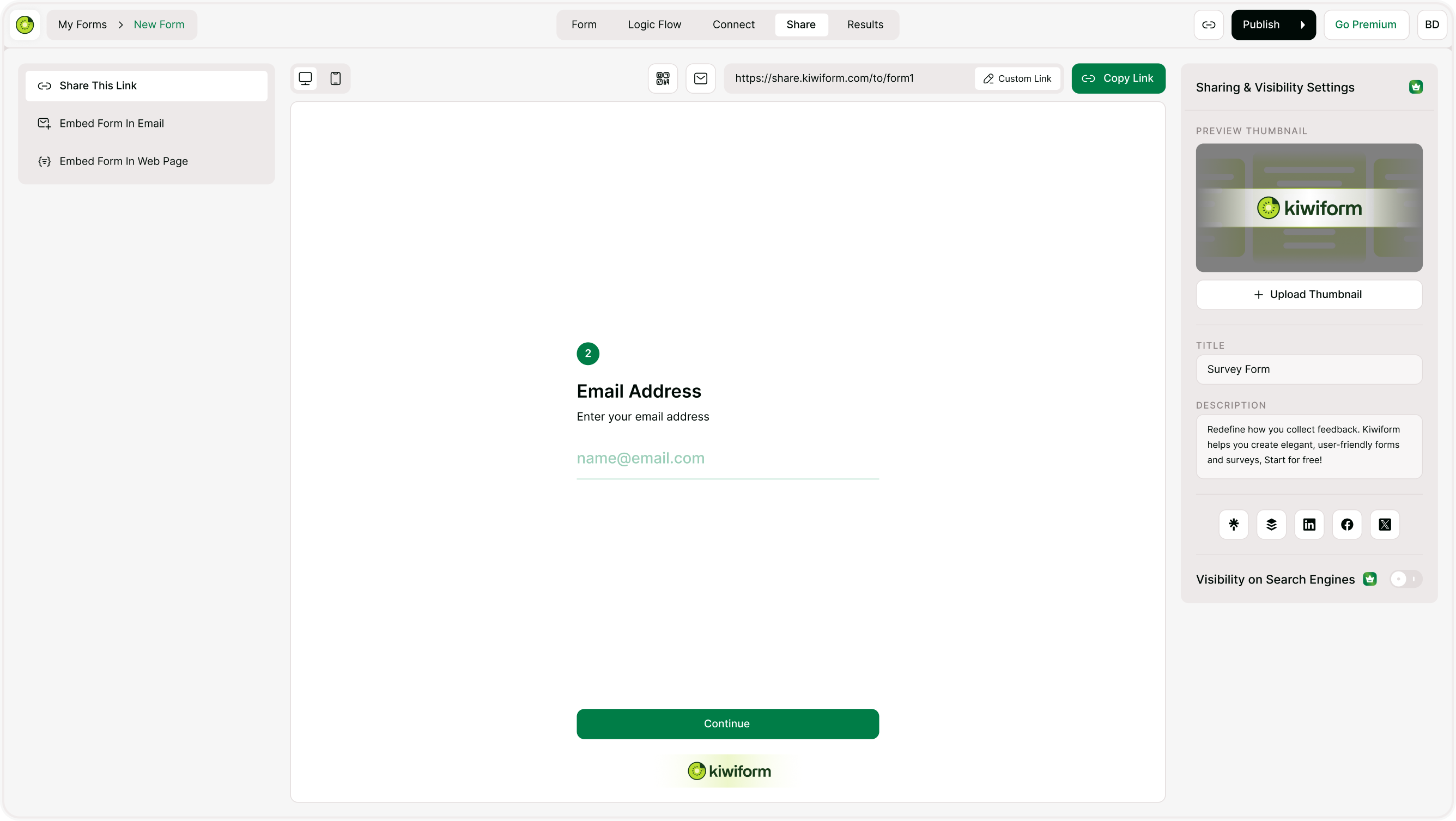
Task: Share form on X (Twitter)
Action: [x=1385, y=524]
